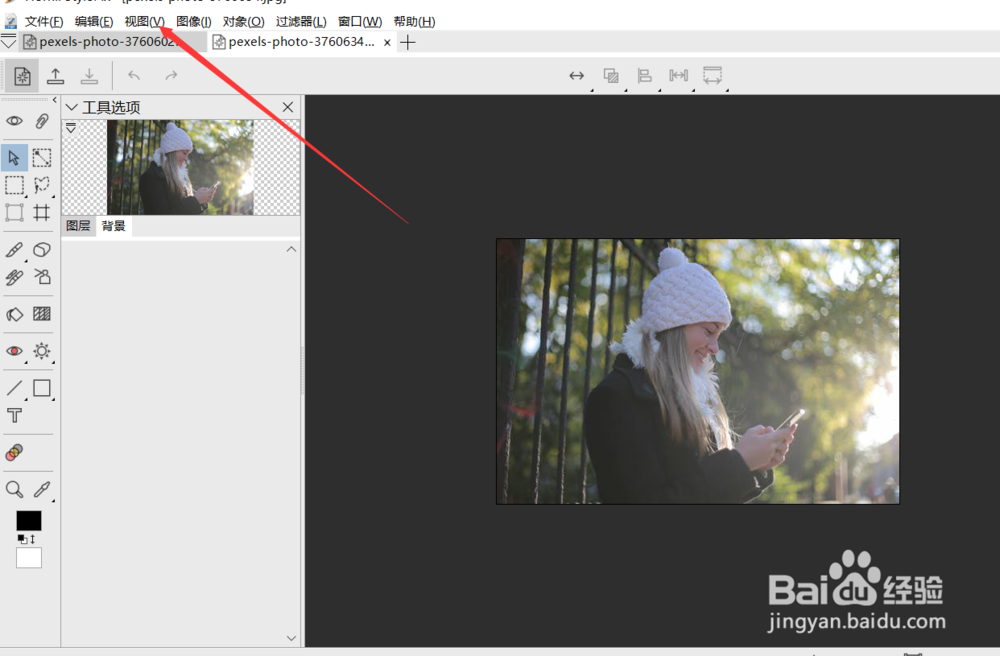Select the sun brightness dodge tool
The height and width of the screenshot is (656, 1000).
click(42, 351)
